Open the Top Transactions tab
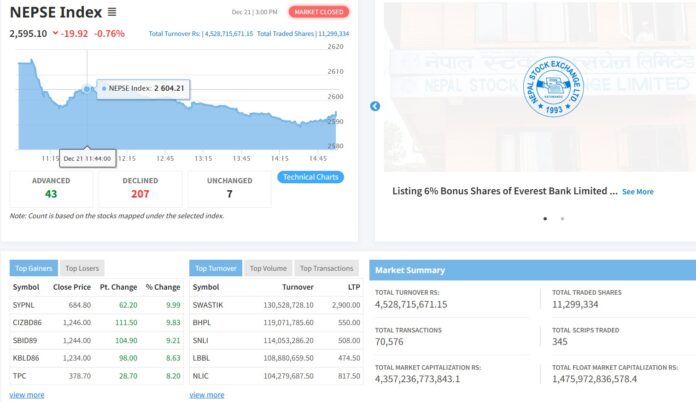Screen dimensions: 696x402 [326, 268]
